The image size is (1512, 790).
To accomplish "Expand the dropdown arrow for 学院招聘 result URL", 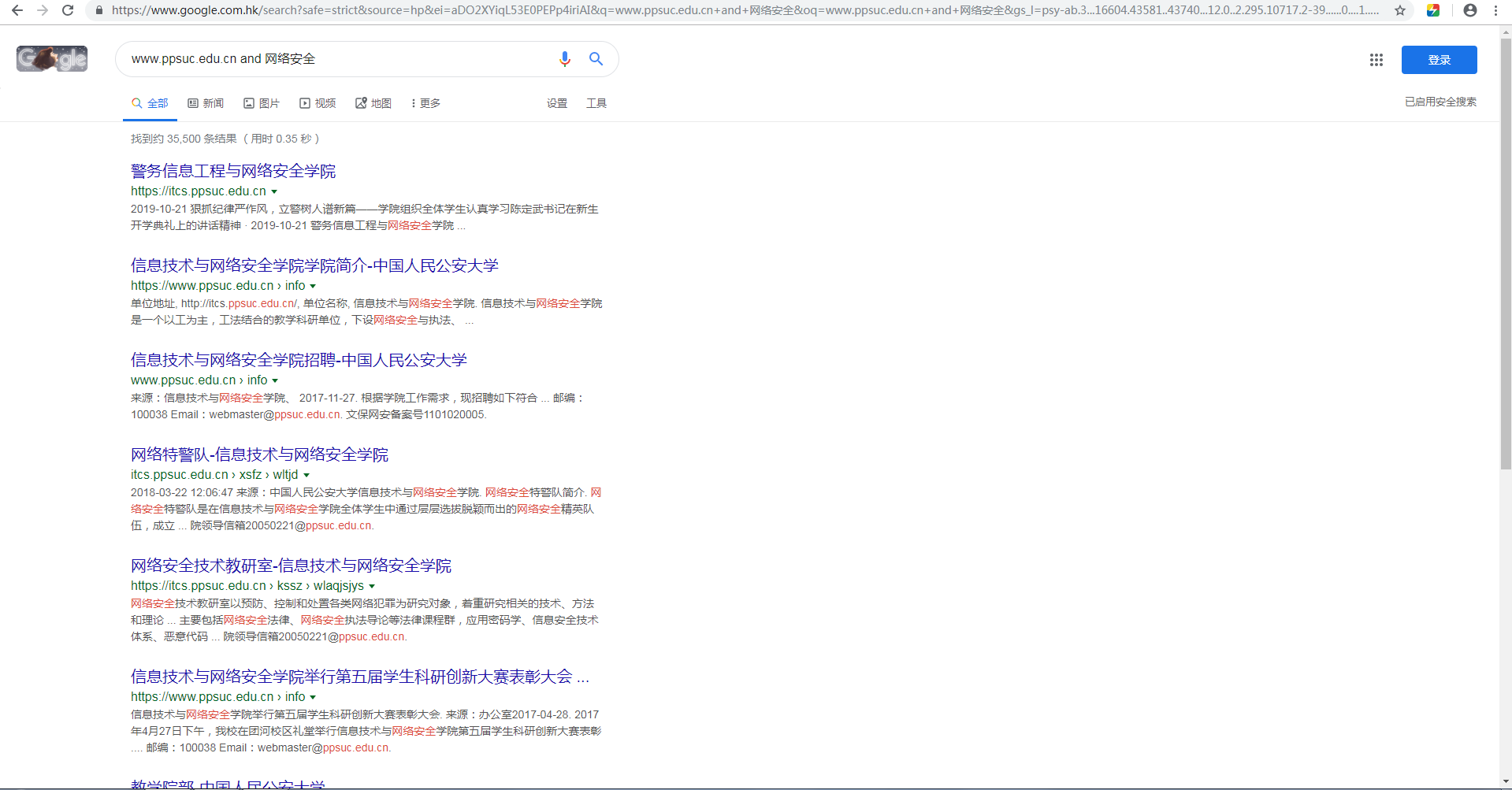I will point(275,380).
